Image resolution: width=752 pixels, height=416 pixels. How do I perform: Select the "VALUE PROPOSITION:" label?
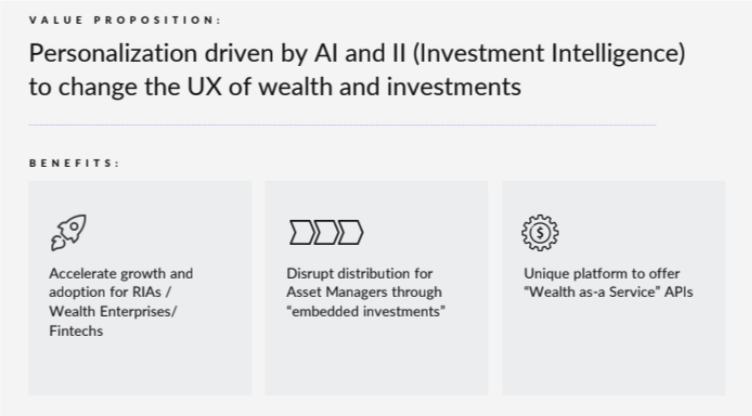tap(125, 20)
